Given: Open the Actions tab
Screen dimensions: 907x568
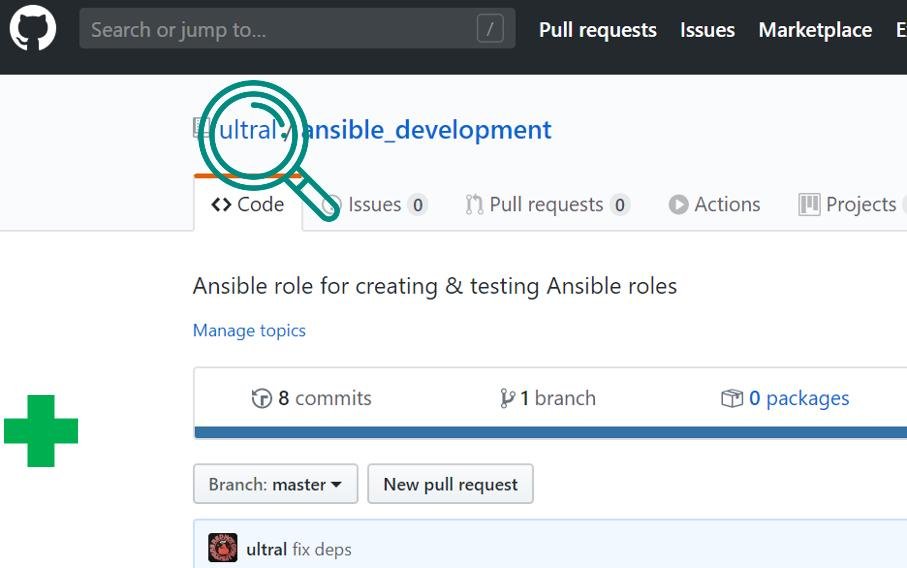Looking at the screenshot, I should [714, 204].
